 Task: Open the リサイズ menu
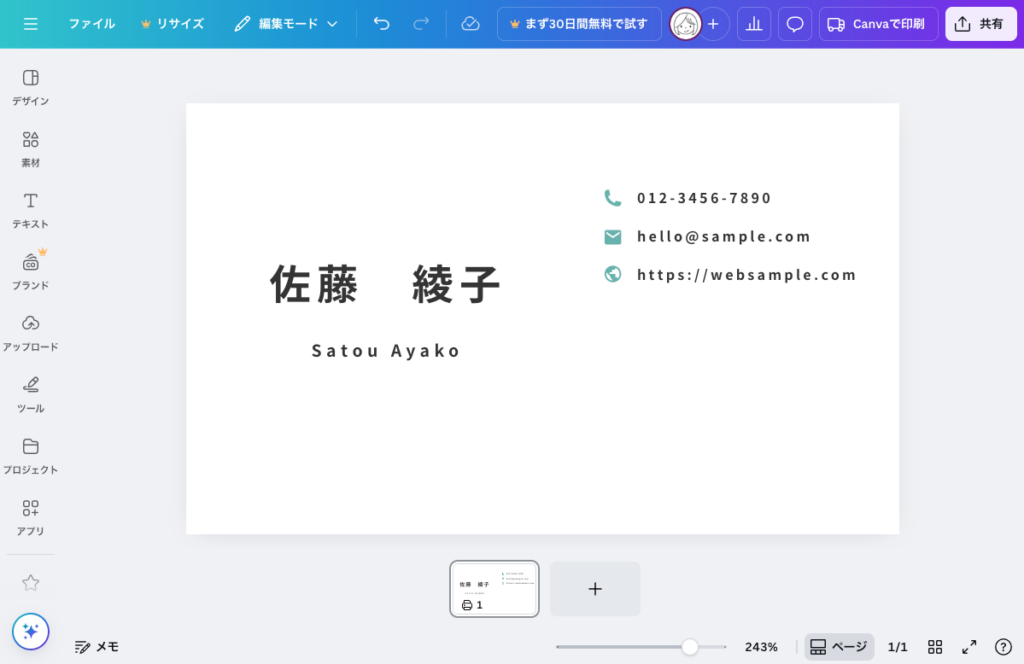coord(172,24)
